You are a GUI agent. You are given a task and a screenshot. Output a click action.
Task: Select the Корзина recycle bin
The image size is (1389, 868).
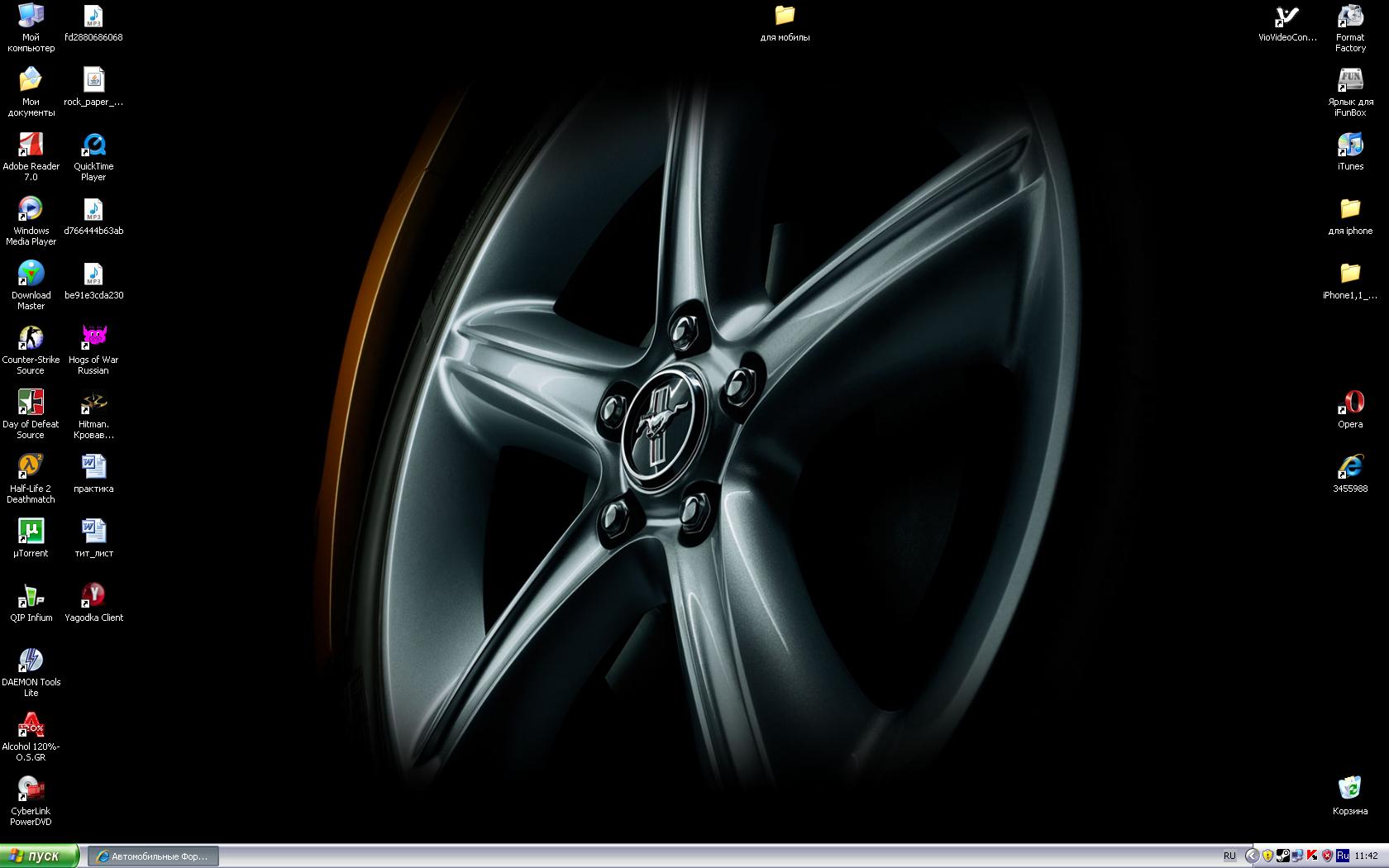[x=1350, y=788]
